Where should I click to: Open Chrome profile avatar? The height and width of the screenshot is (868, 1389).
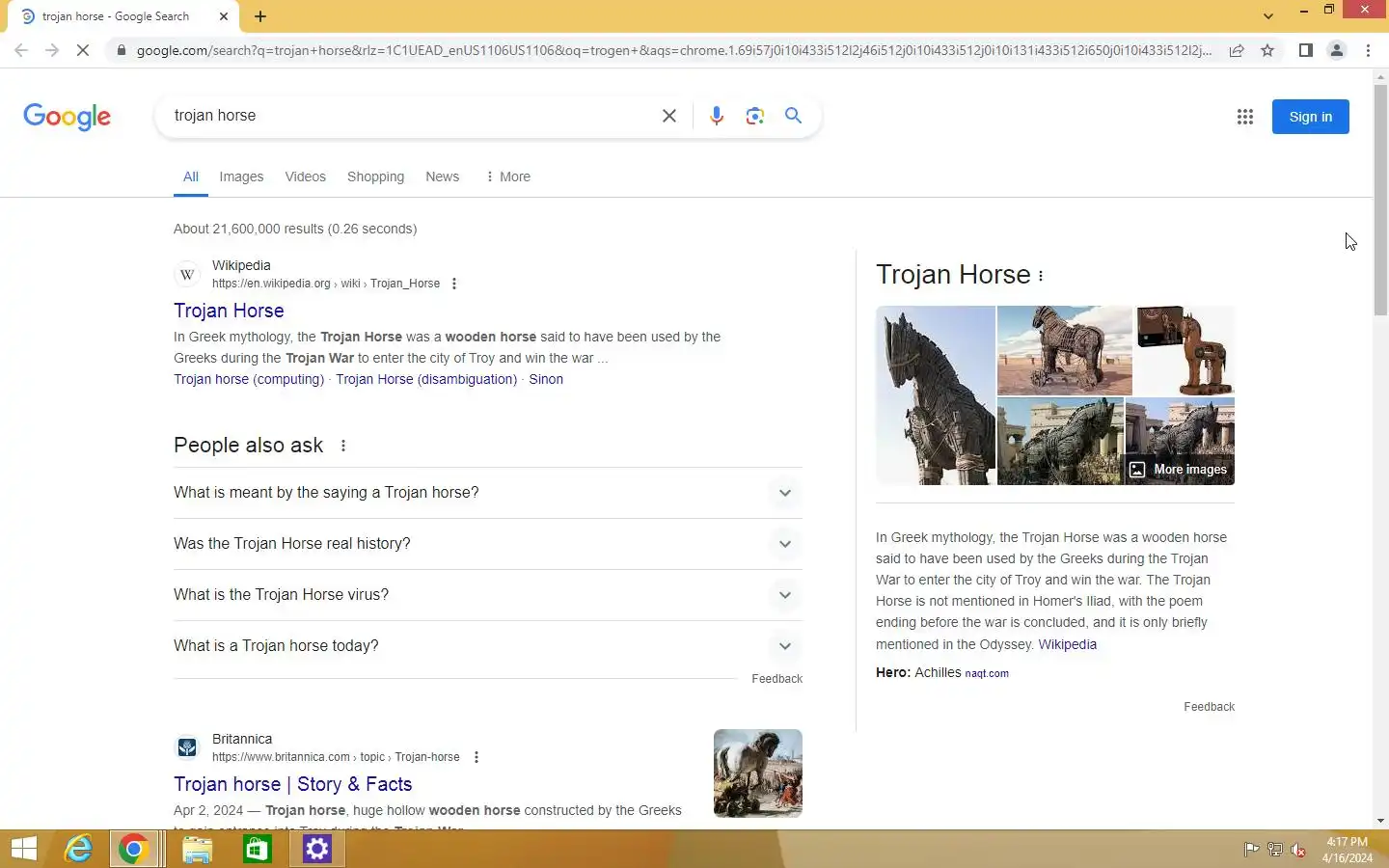point(1337,50)
